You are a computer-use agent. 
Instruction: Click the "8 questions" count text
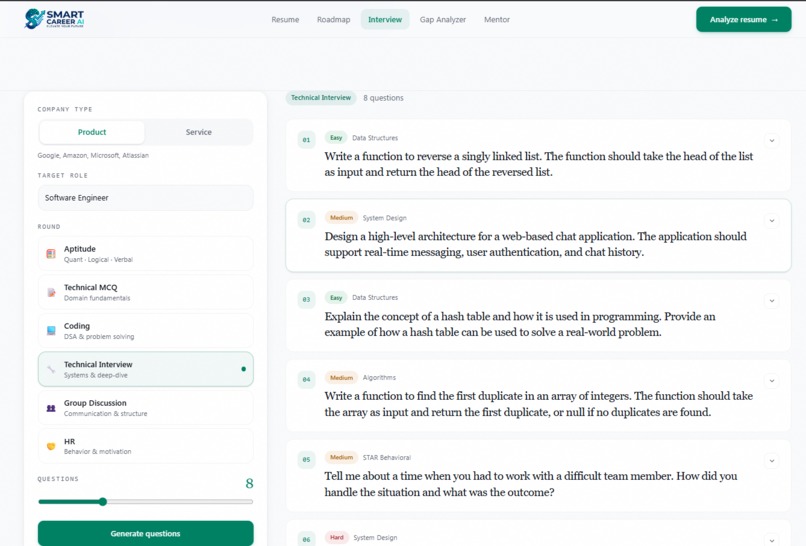pos(383,98)
